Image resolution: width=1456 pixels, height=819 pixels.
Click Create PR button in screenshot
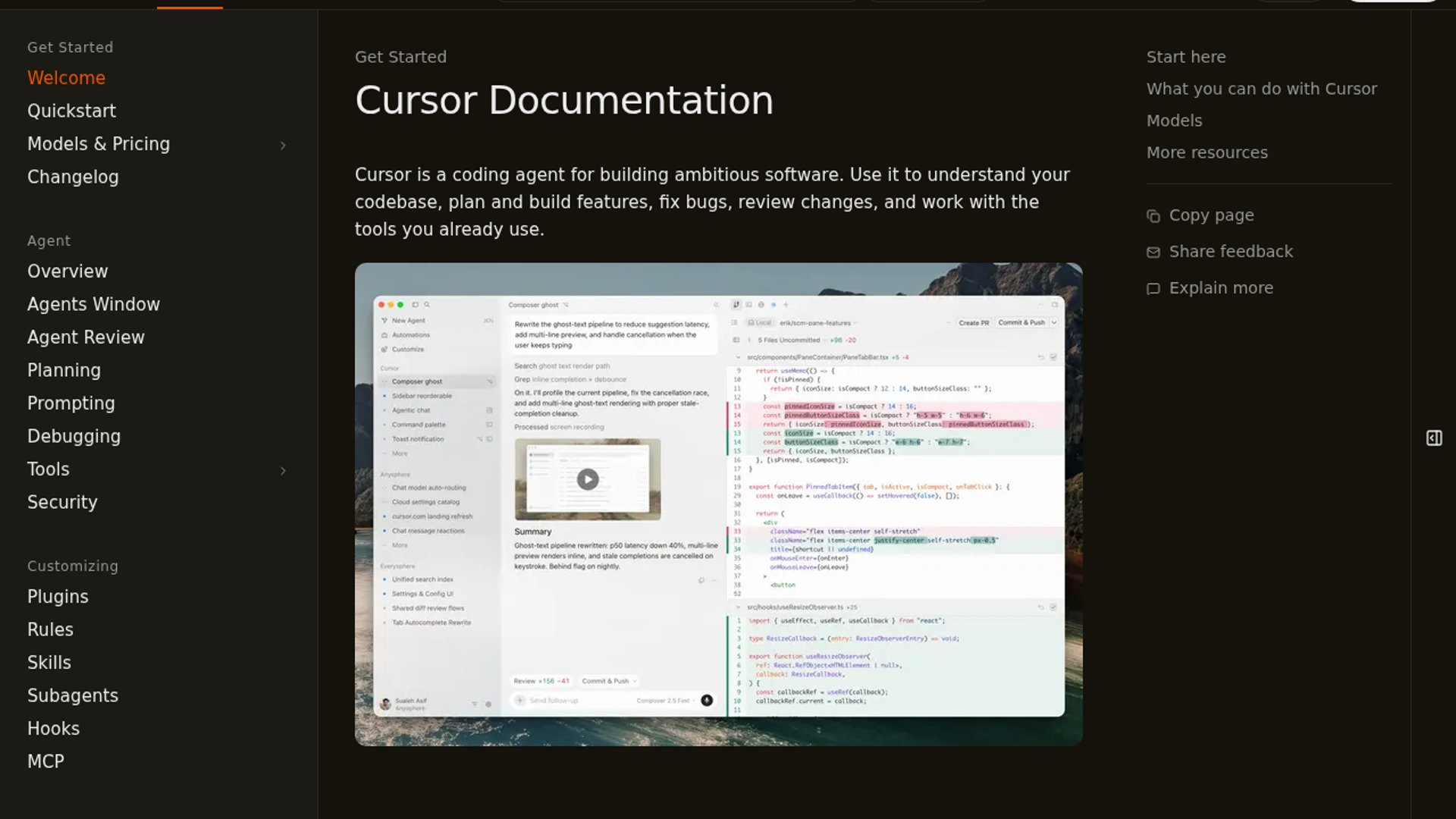click(x=974, y=323)
